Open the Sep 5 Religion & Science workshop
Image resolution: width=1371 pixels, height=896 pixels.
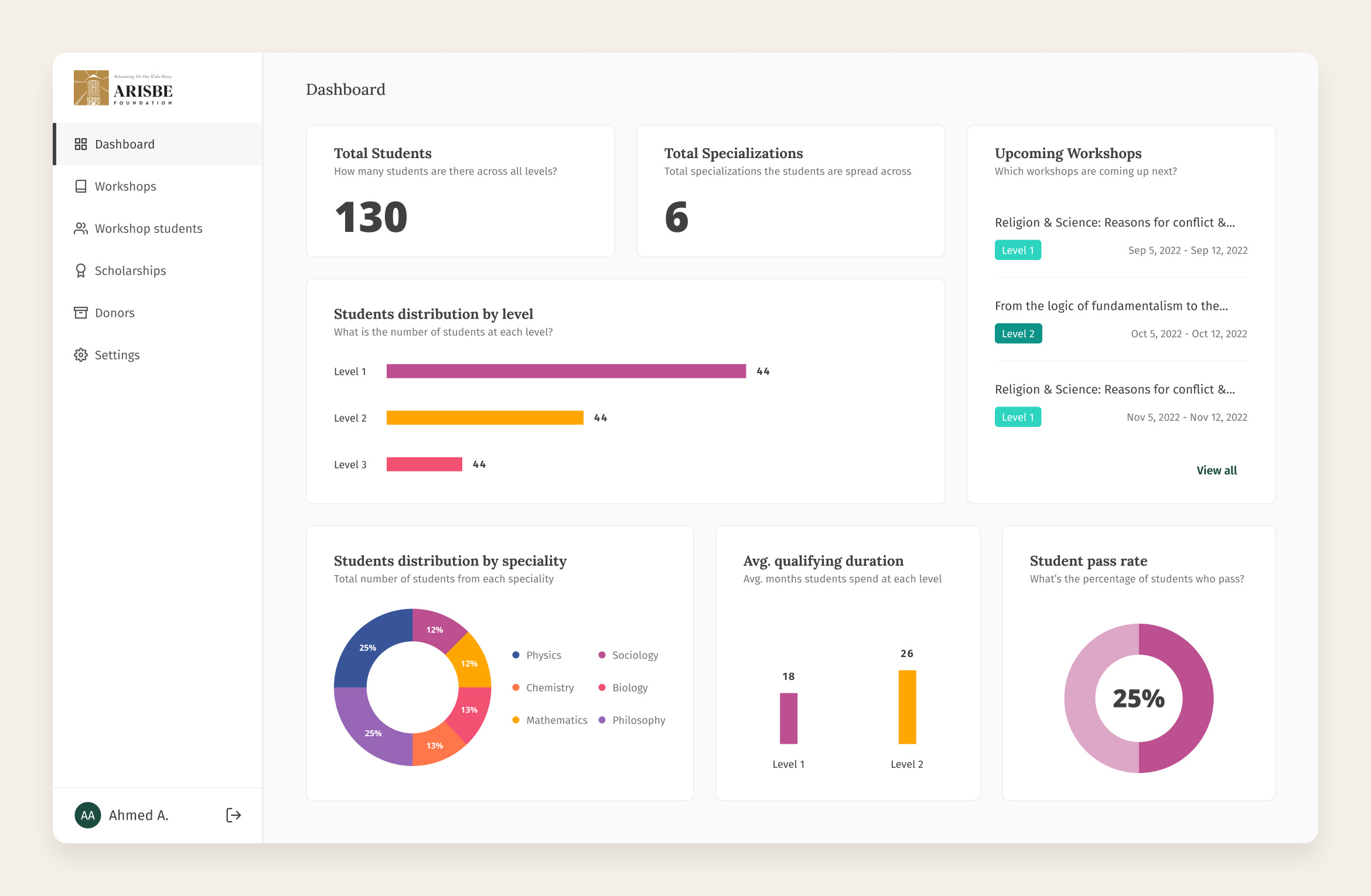pos(1114,223)
